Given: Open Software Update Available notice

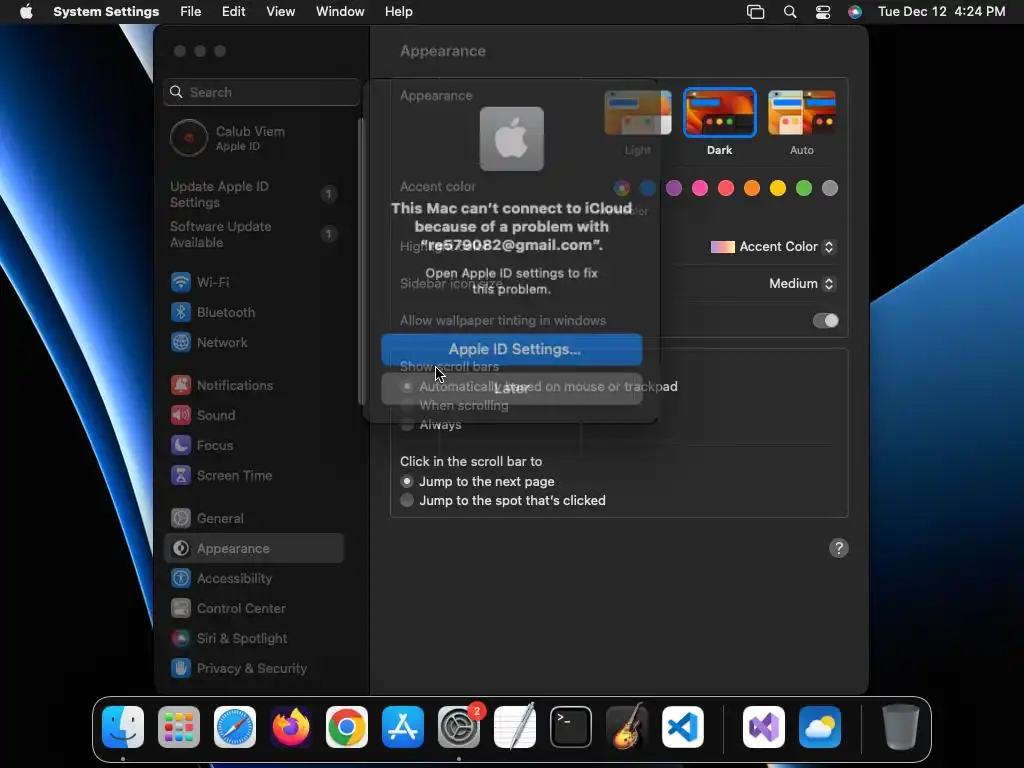Looking at the screenshot, I should pyautogui.click(x=253, y=234).
